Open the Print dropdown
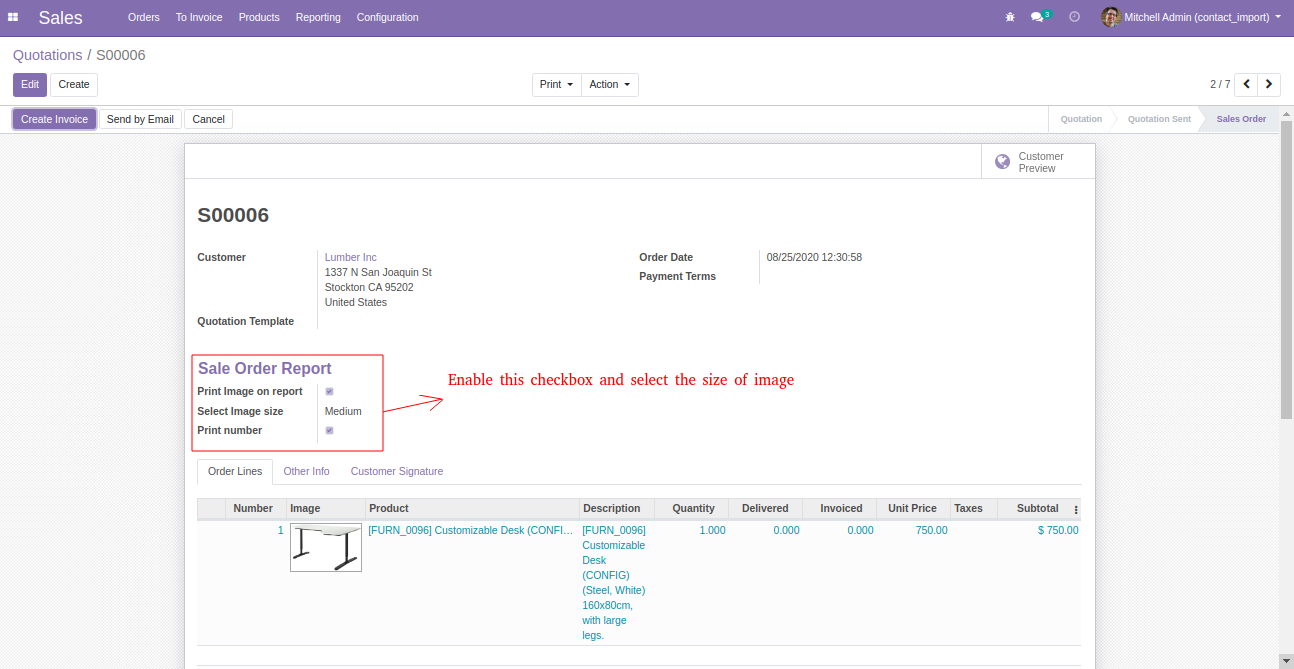 (x=556, y=85)
